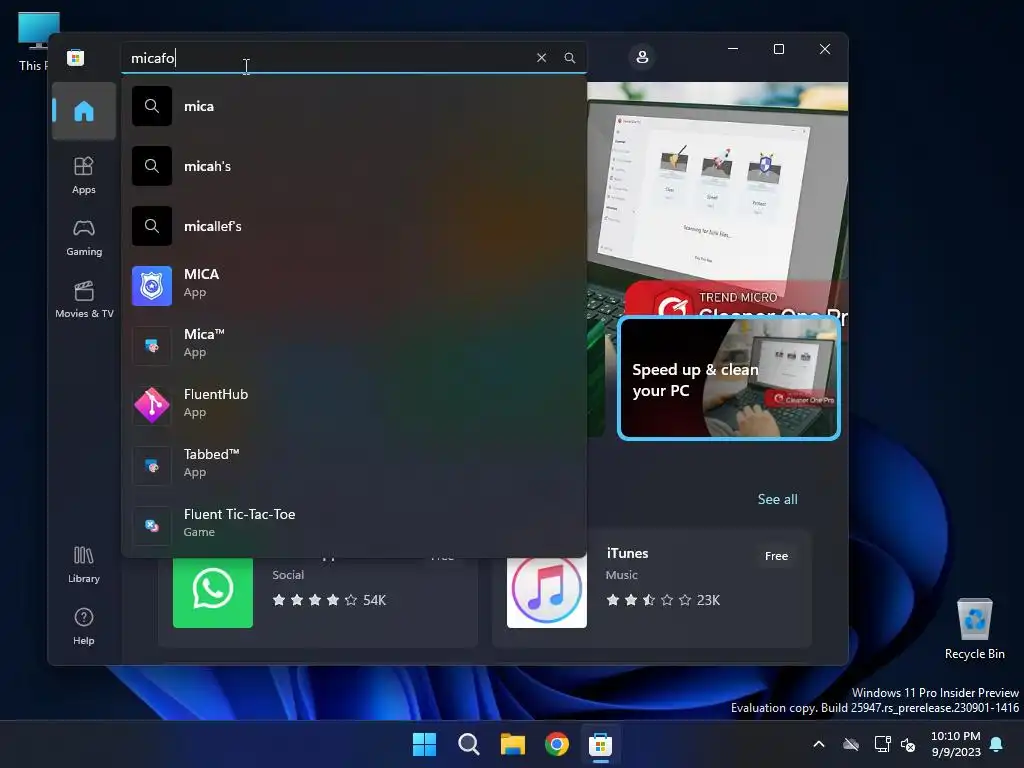
Task: Open the Windows Start menu
Action: pos(424,744)
